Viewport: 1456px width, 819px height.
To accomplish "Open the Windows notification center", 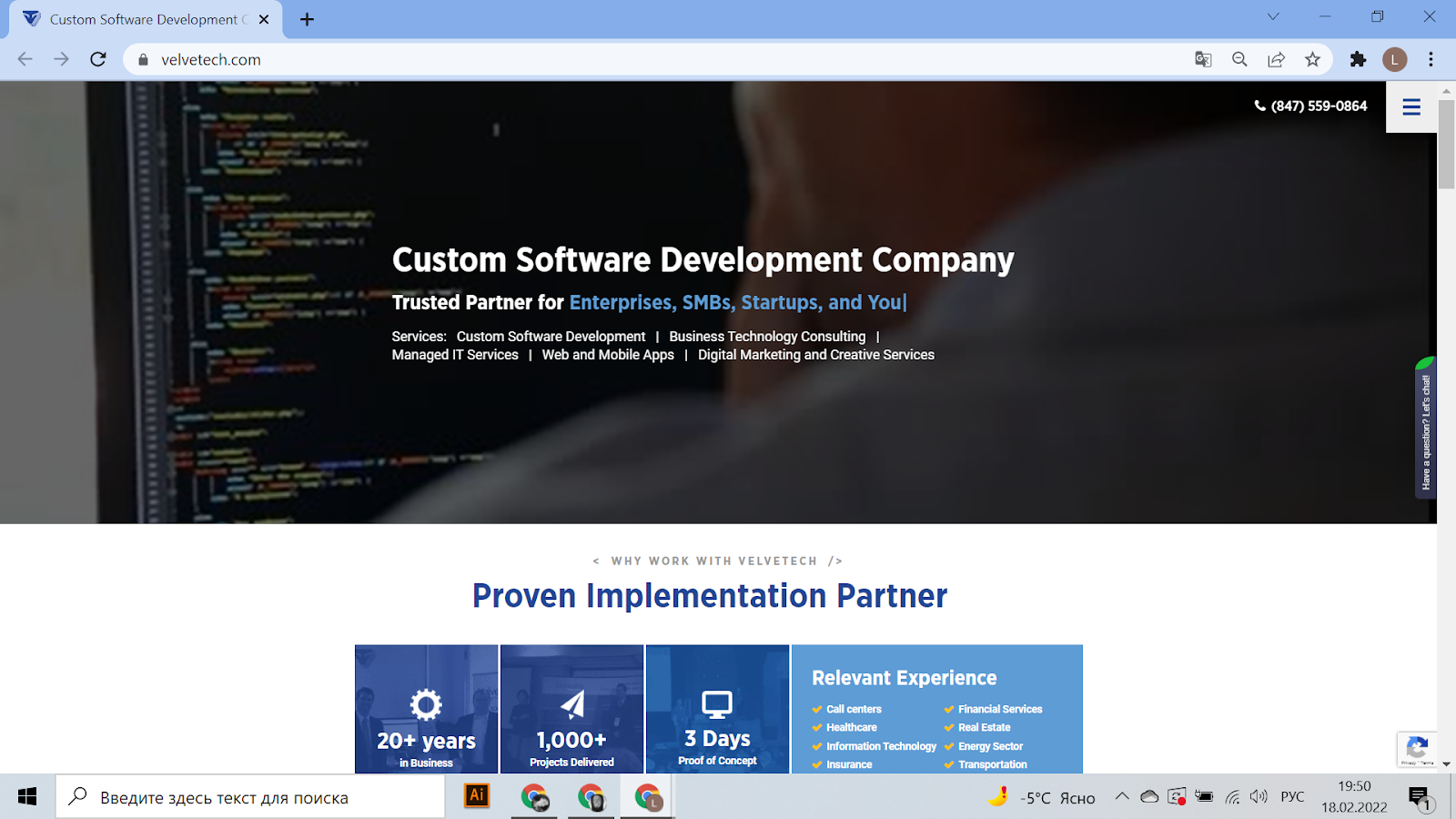I will click(x=1420, y=799).
